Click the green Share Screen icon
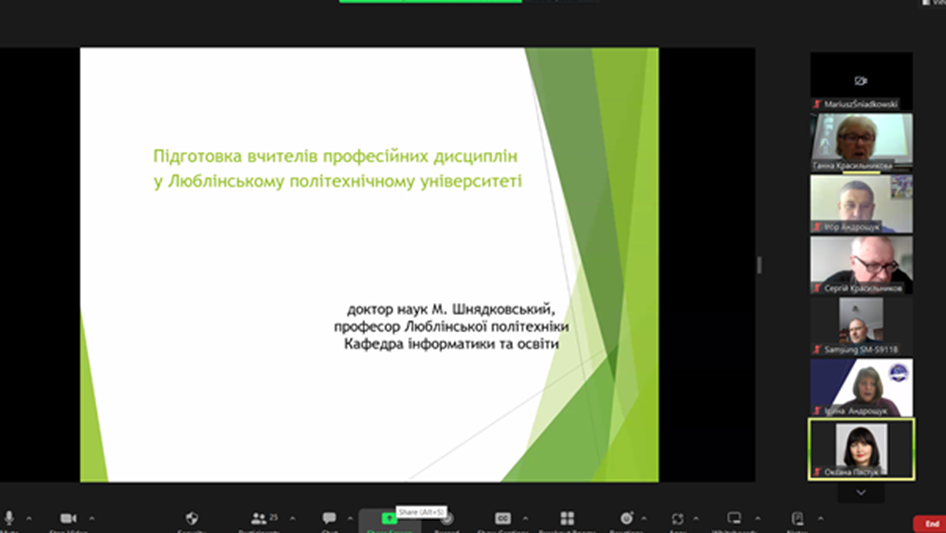The height and width of the screenshot is (533, 946). (x=389, y=519)
